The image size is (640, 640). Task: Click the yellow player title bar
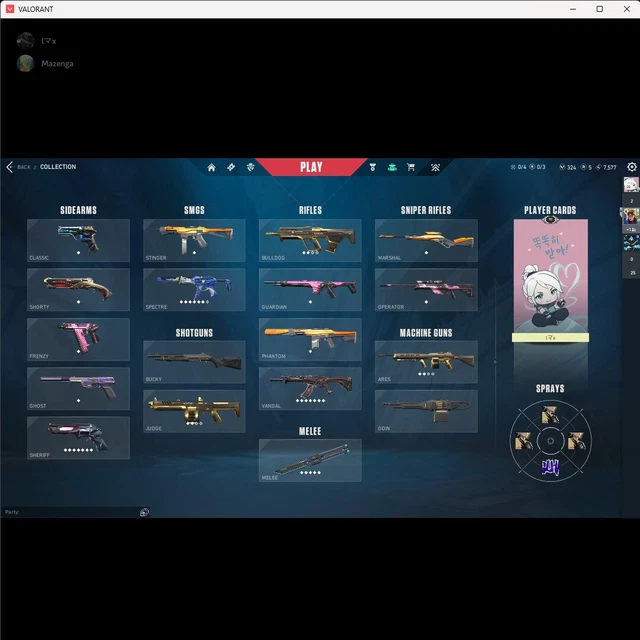click(x=551, y=338)
